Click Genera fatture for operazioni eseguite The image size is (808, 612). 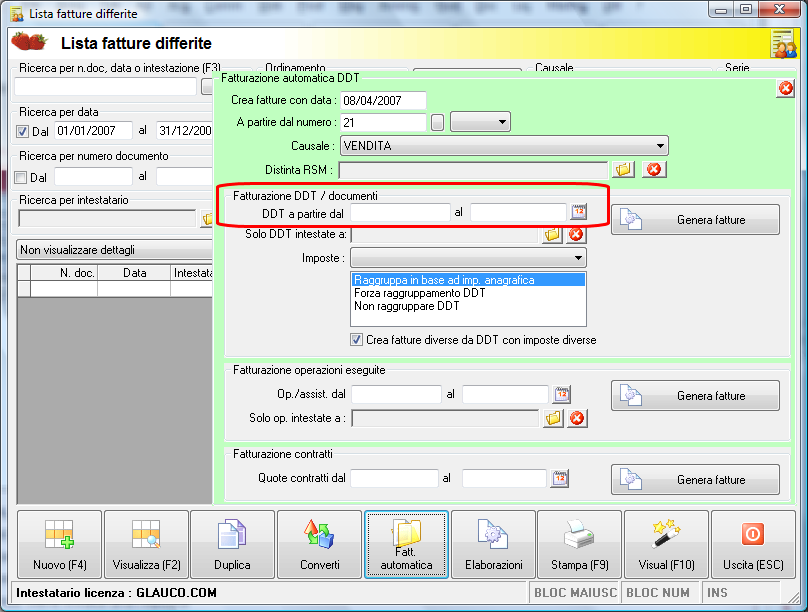(x=695, y=396)
